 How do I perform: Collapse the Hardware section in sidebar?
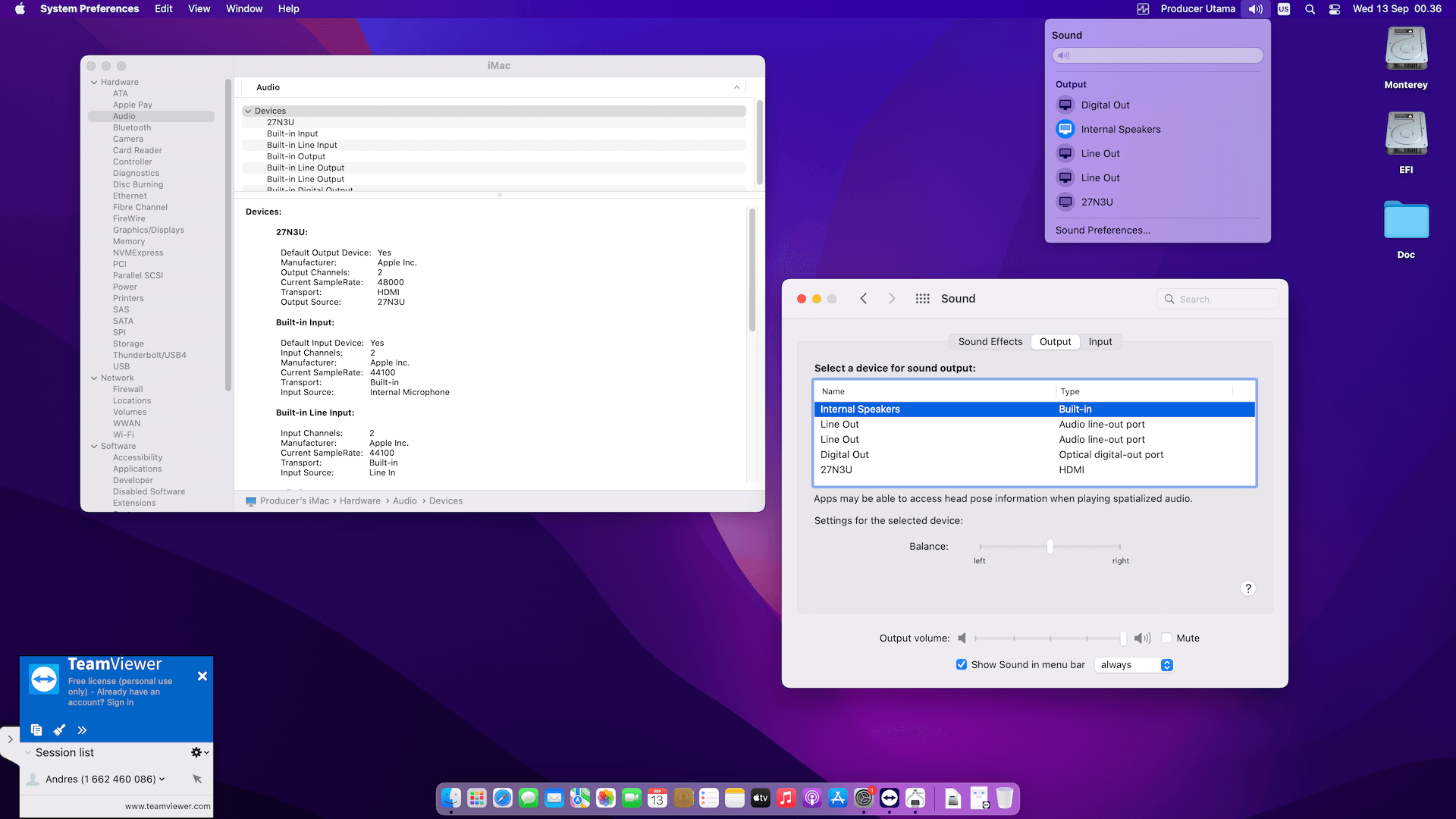94,83
